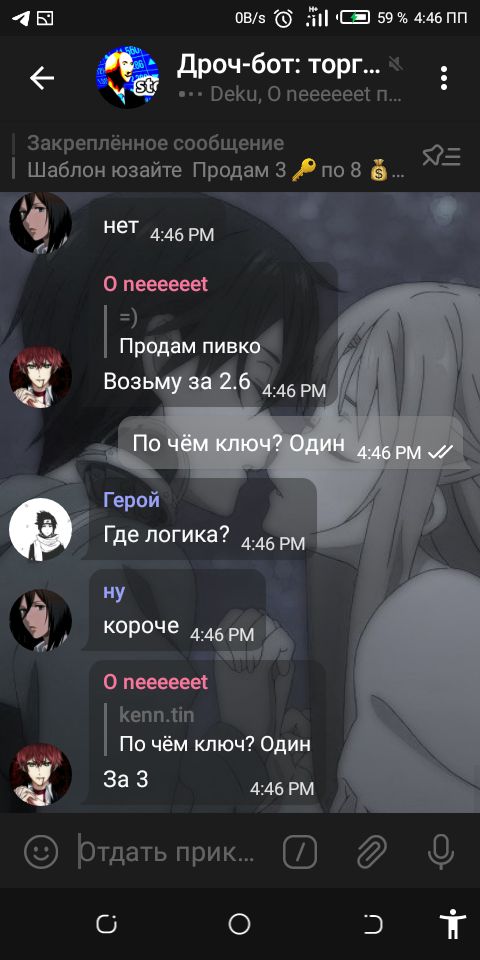
Task: Tap Android home circle button
Action: [239, 924]
